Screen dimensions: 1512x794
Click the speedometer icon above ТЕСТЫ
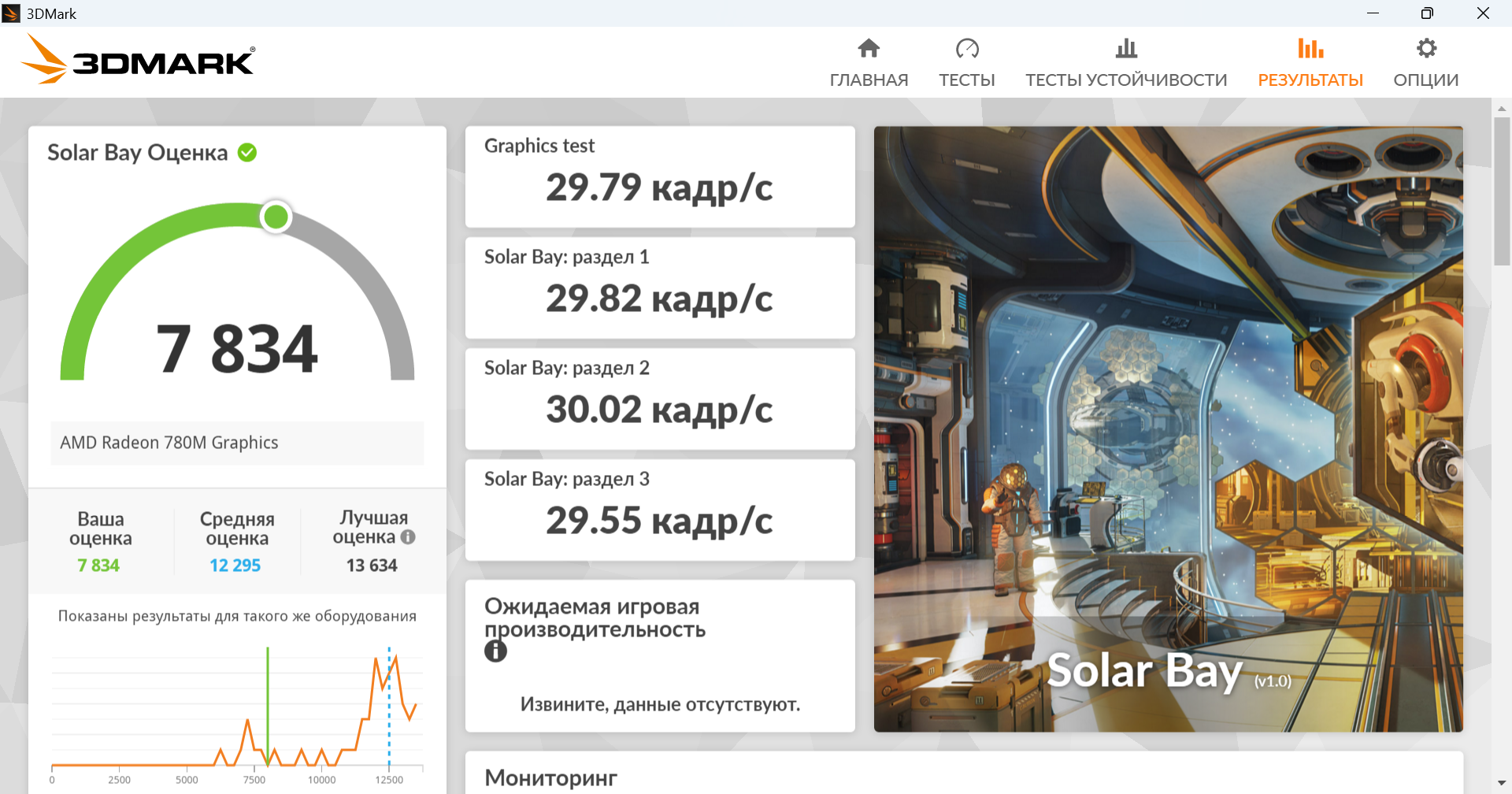(x=967, y=49)
